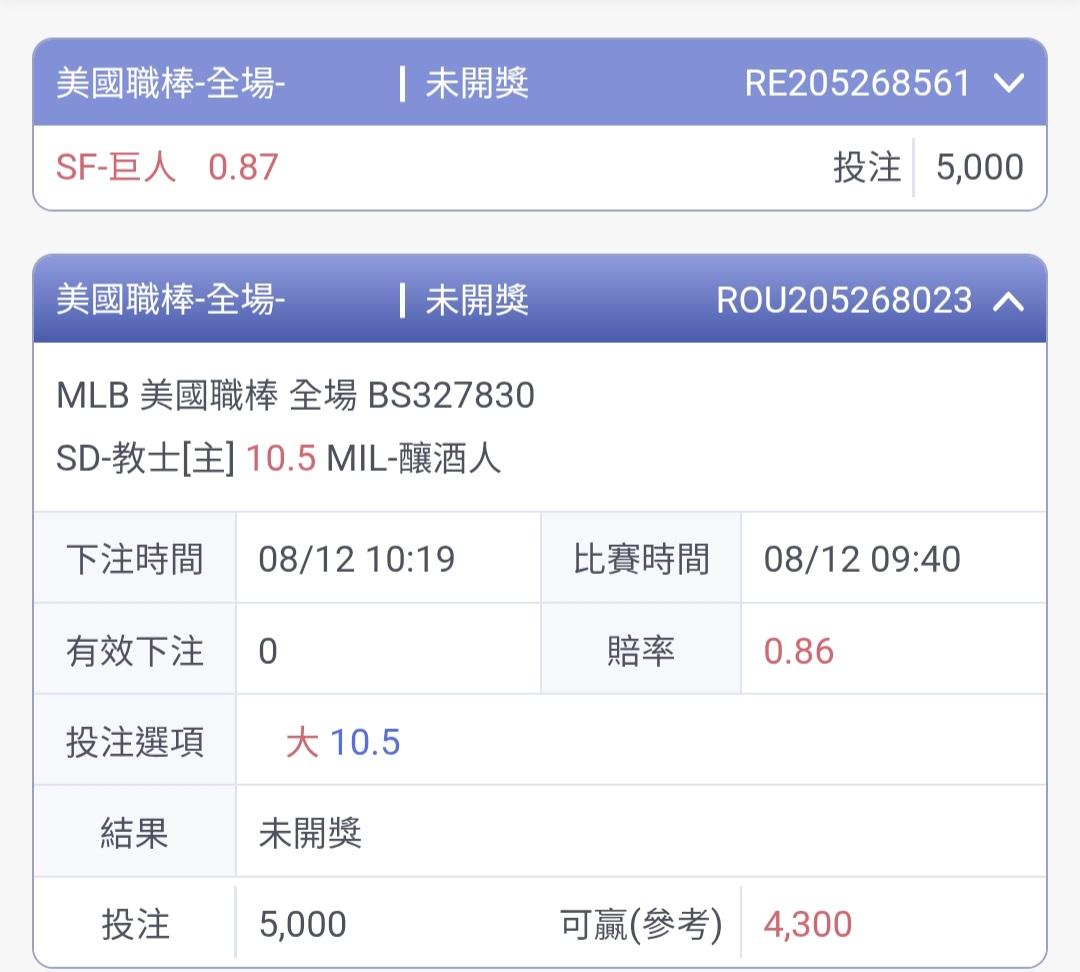Collapse bet slip ROU205268023 chevron
This screenshot has width=1080, height=972.
point(1009,301)
